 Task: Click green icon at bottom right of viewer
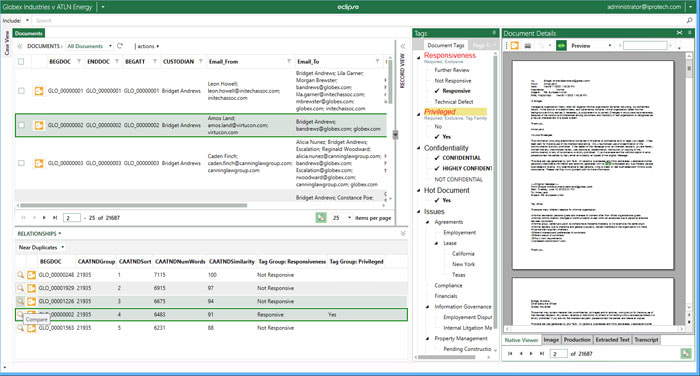click(686, 353)
